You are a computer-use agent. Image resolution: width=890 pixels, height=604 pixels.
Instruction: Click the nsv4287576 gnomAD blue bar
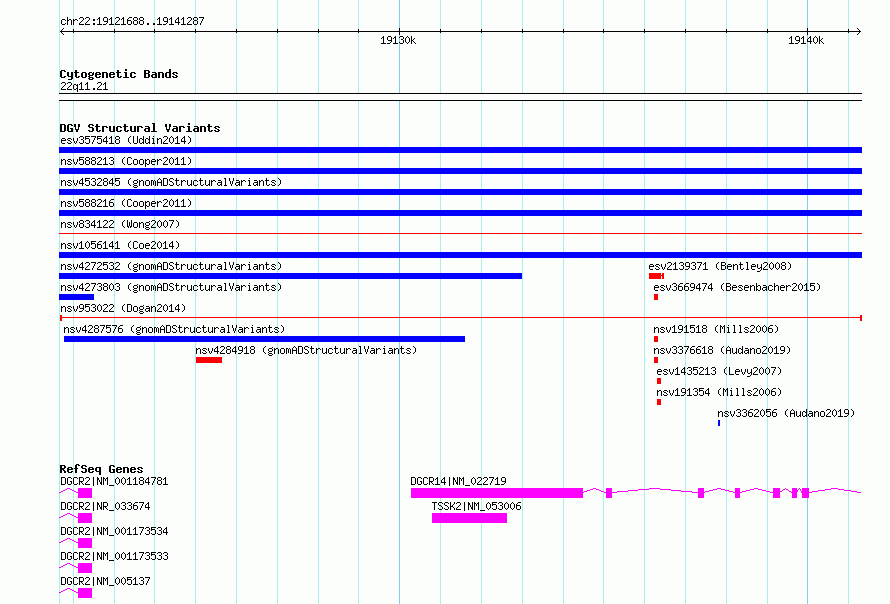265,339
